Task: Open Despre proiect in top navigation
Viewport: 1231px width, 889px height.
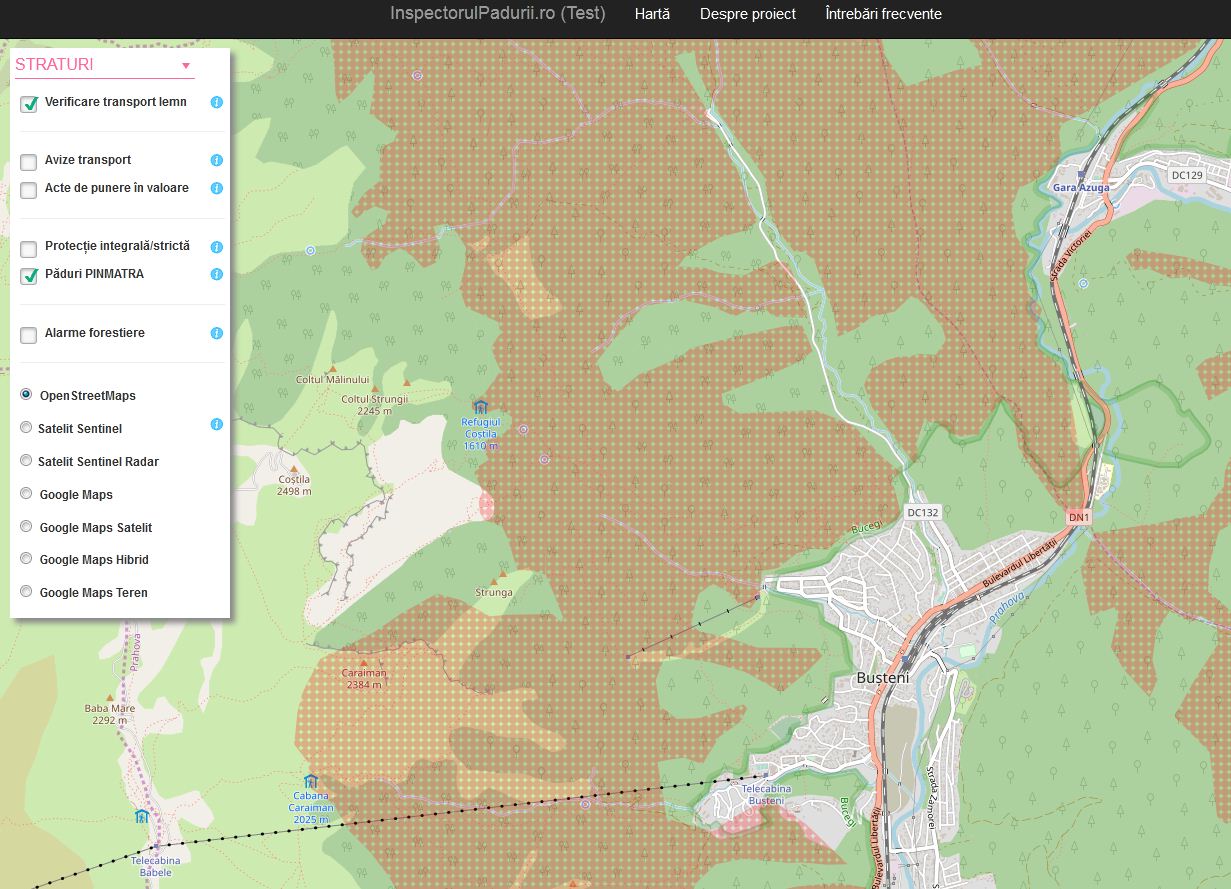Action: (x=747, y=14)
